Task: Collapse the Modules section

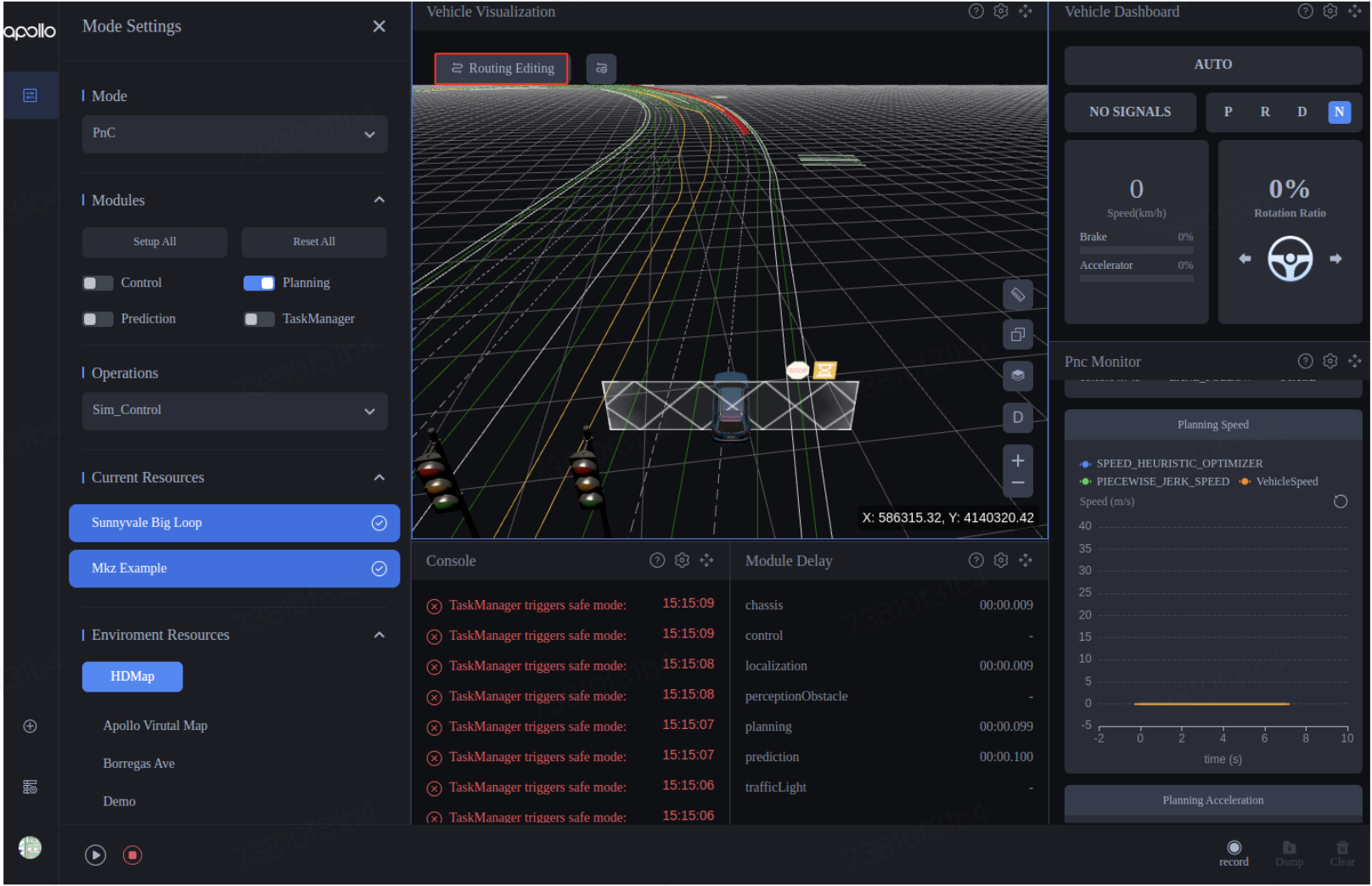Action: pos(380,199)
